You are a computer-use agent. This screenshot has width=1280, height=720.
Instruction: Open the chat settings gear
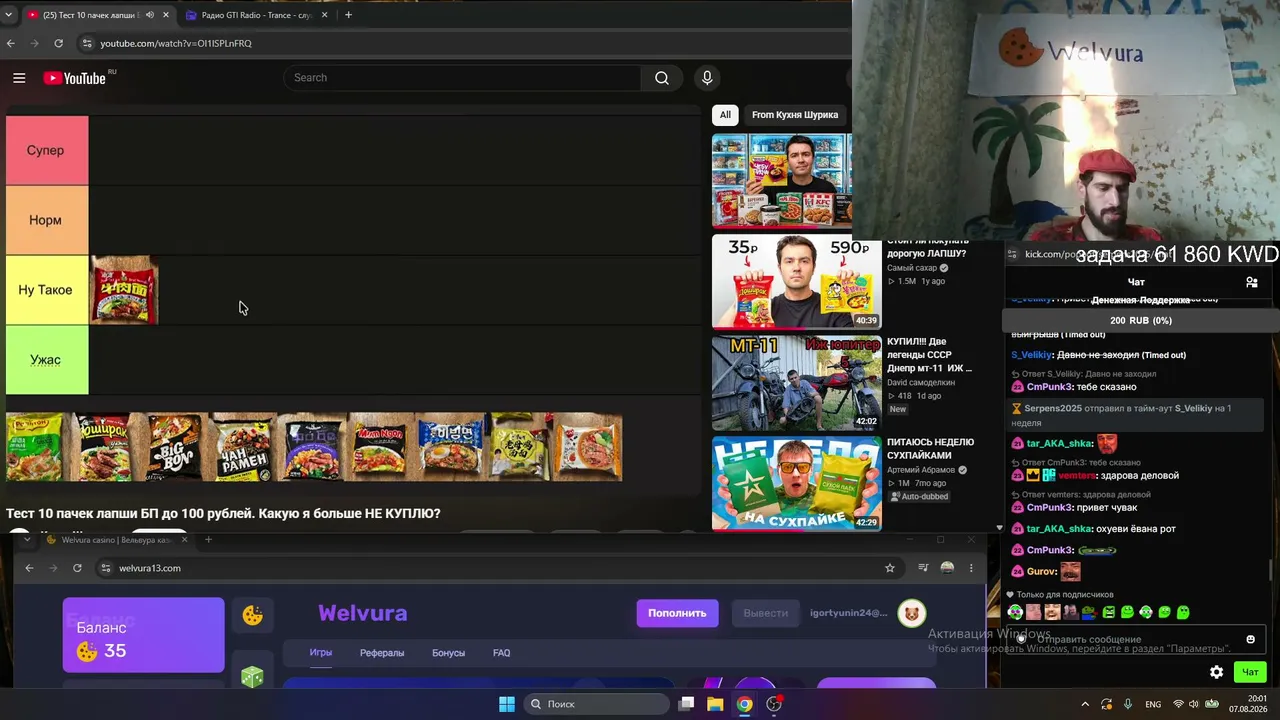click(x=1216, y=672)
